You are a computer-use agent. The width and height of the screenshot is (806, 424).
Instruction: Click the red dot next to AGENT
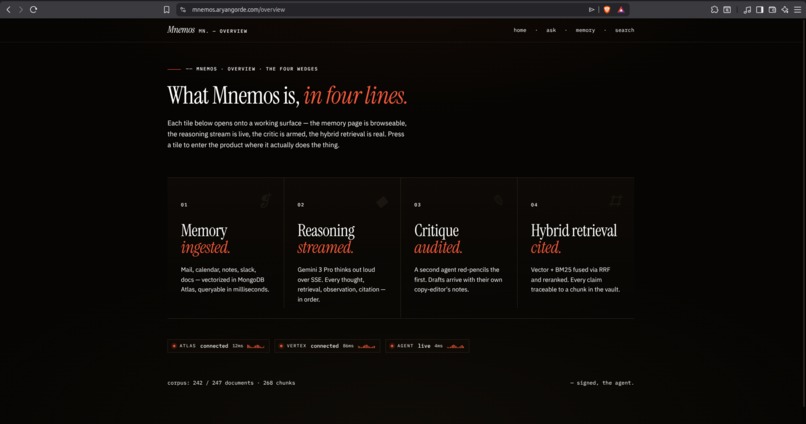[392, 346]
